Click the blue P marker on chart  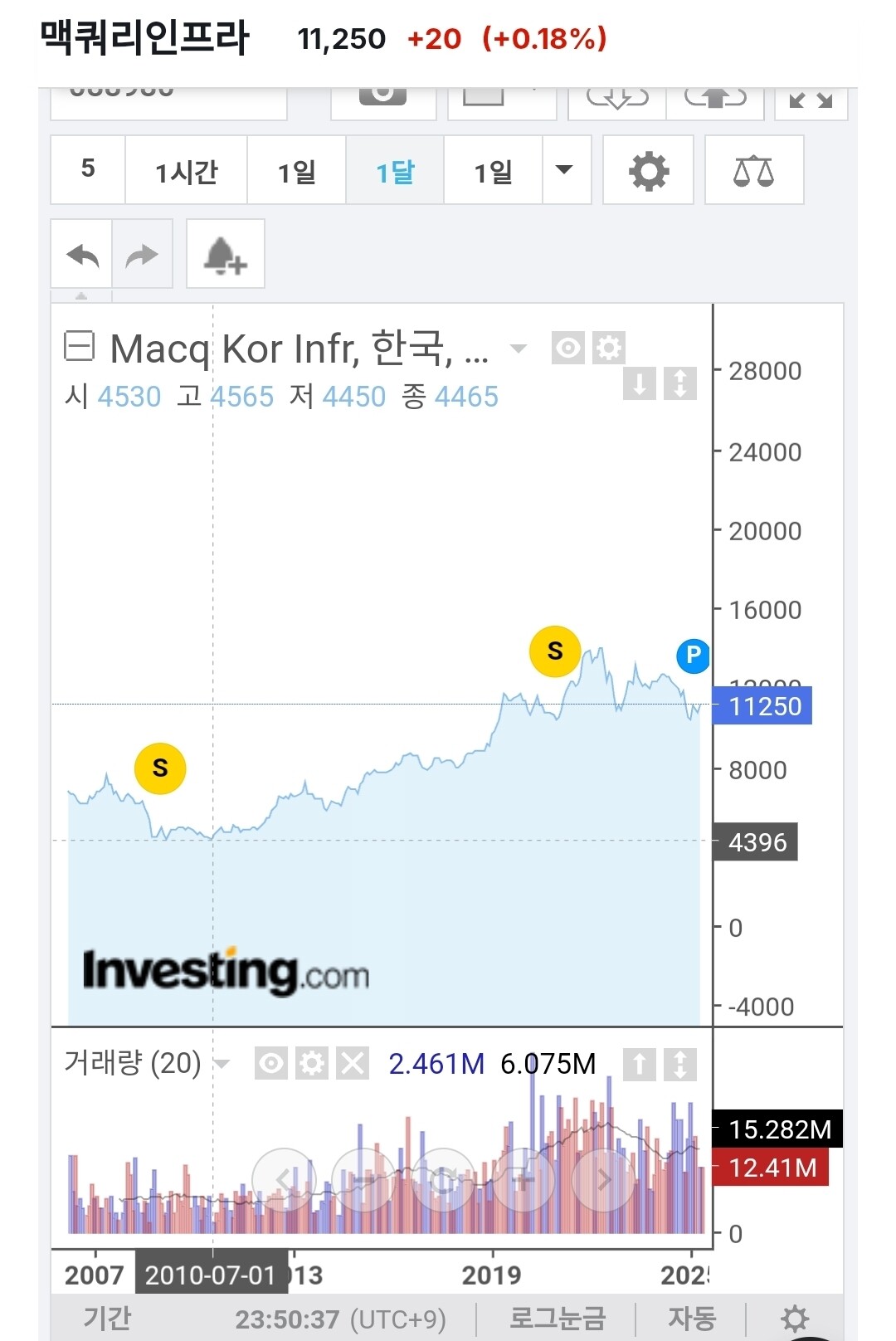(x=693, y=656)
